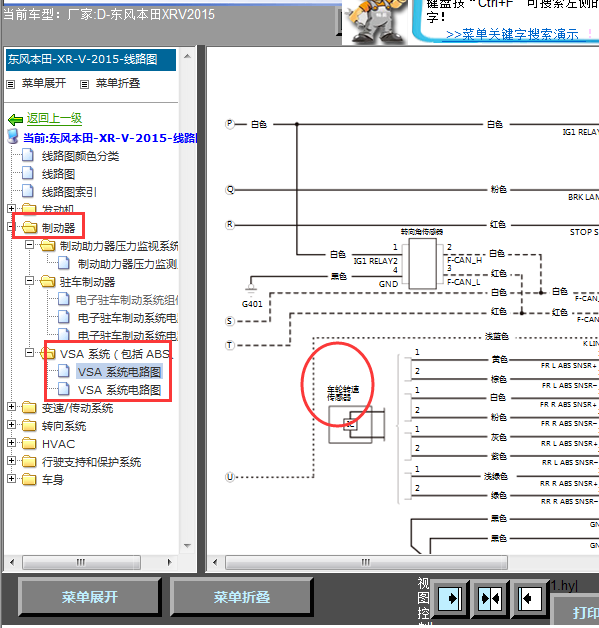Image resolution: width=599 pixels, height=628 pixels.
Task: Expand the HVAC folder
Action: pyautogui.click(x=11, y=443)
